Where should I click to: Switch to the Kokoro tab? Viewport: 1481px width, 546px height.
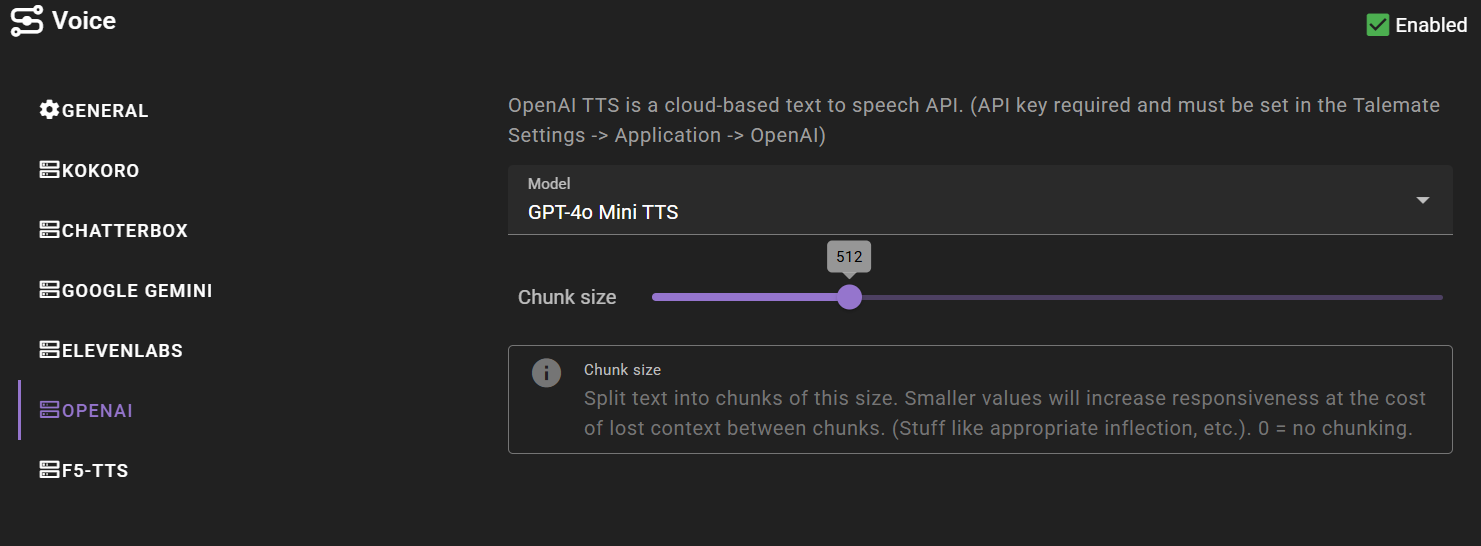pos(89,170)
